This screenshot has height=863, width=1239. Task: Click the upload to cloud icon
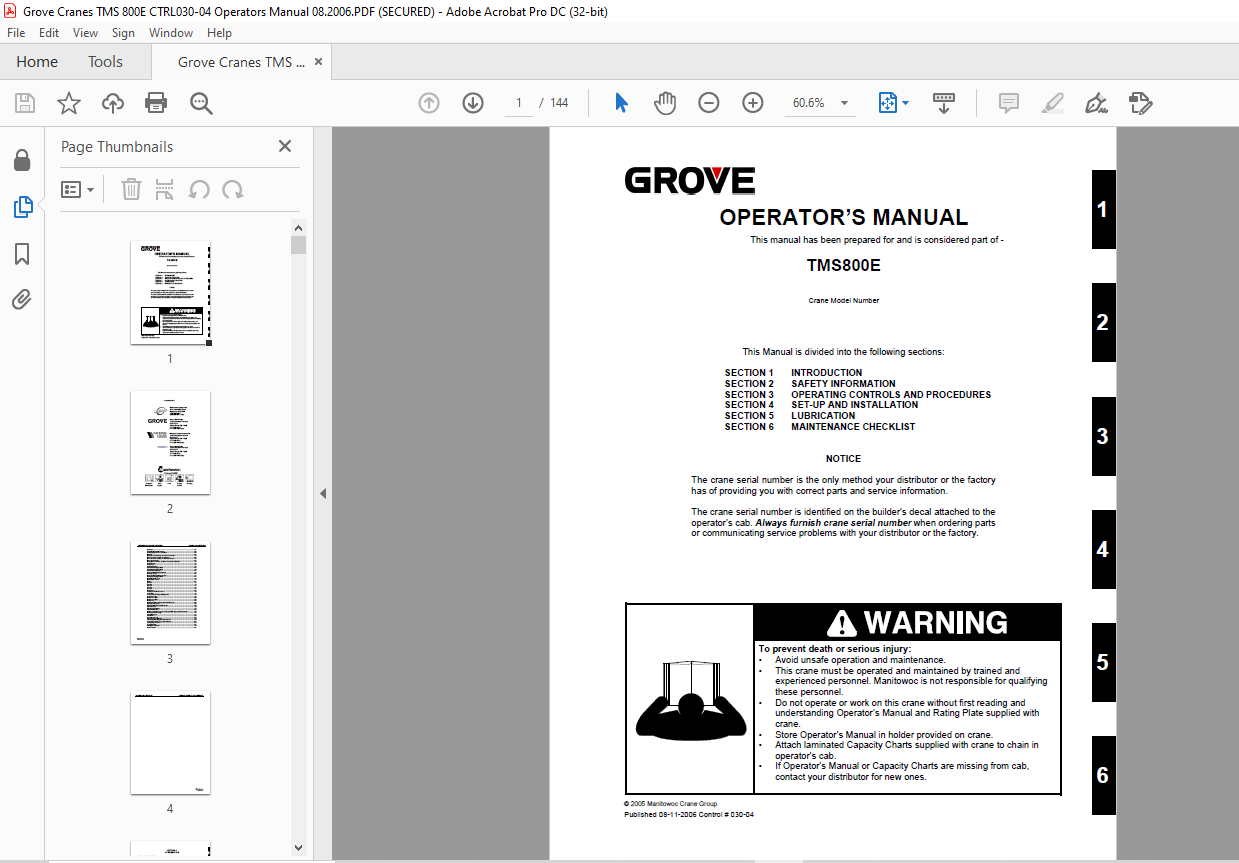click(x=113, y=103)
